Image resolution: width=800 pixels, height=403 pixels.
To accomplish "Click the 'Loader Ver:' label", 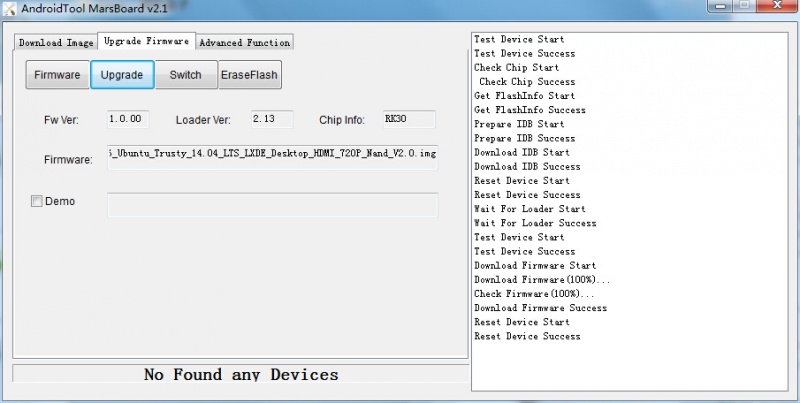I will point(203,120).
